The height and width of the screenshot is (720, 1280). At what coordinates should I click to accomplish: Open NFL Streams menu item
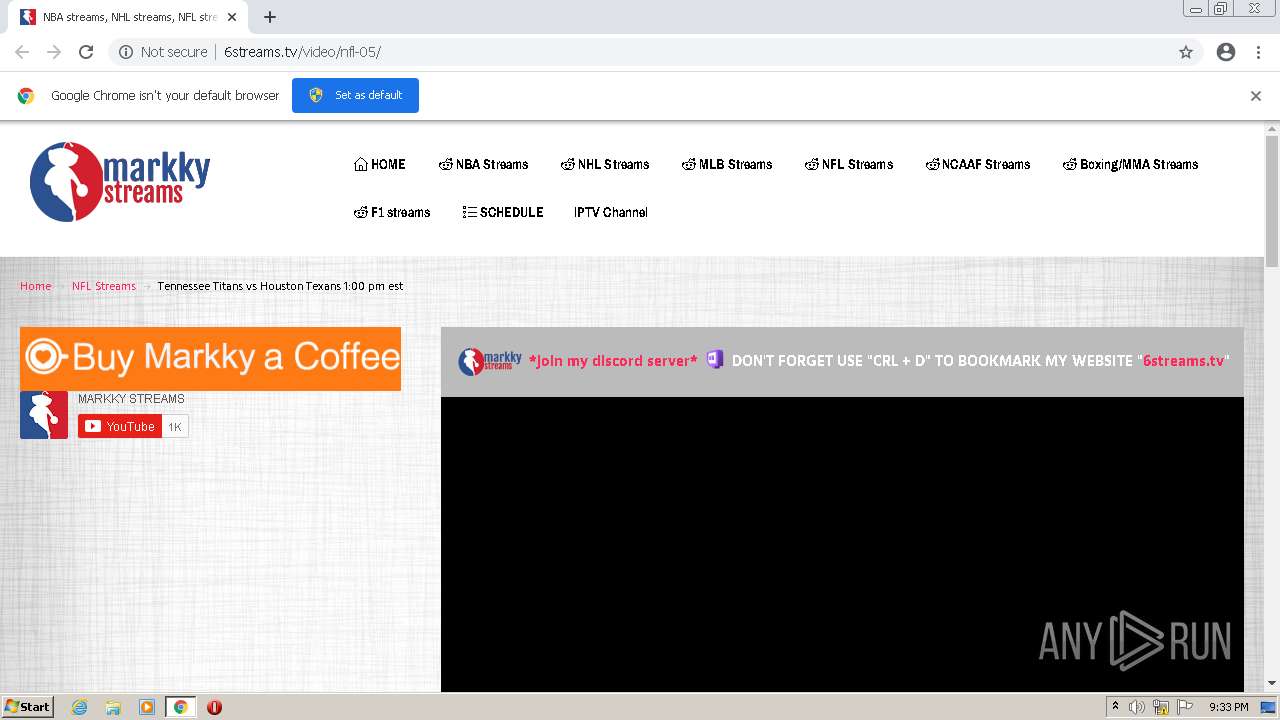849,164
